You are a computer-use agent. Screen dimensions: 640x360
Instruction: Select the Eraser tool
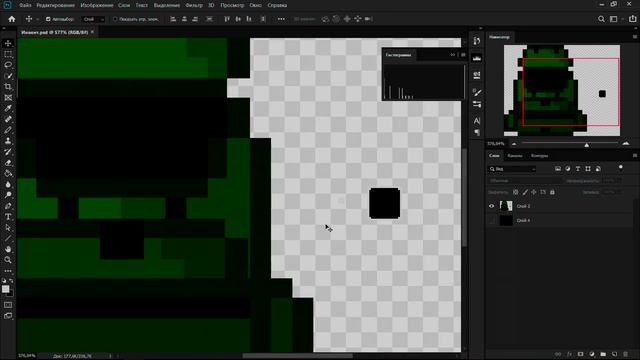[8, 162]
